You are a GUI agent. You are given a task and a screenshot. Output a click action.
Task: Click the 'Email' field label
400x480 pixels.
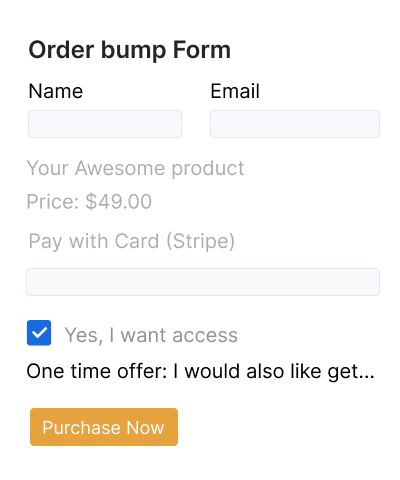(235, 91)
